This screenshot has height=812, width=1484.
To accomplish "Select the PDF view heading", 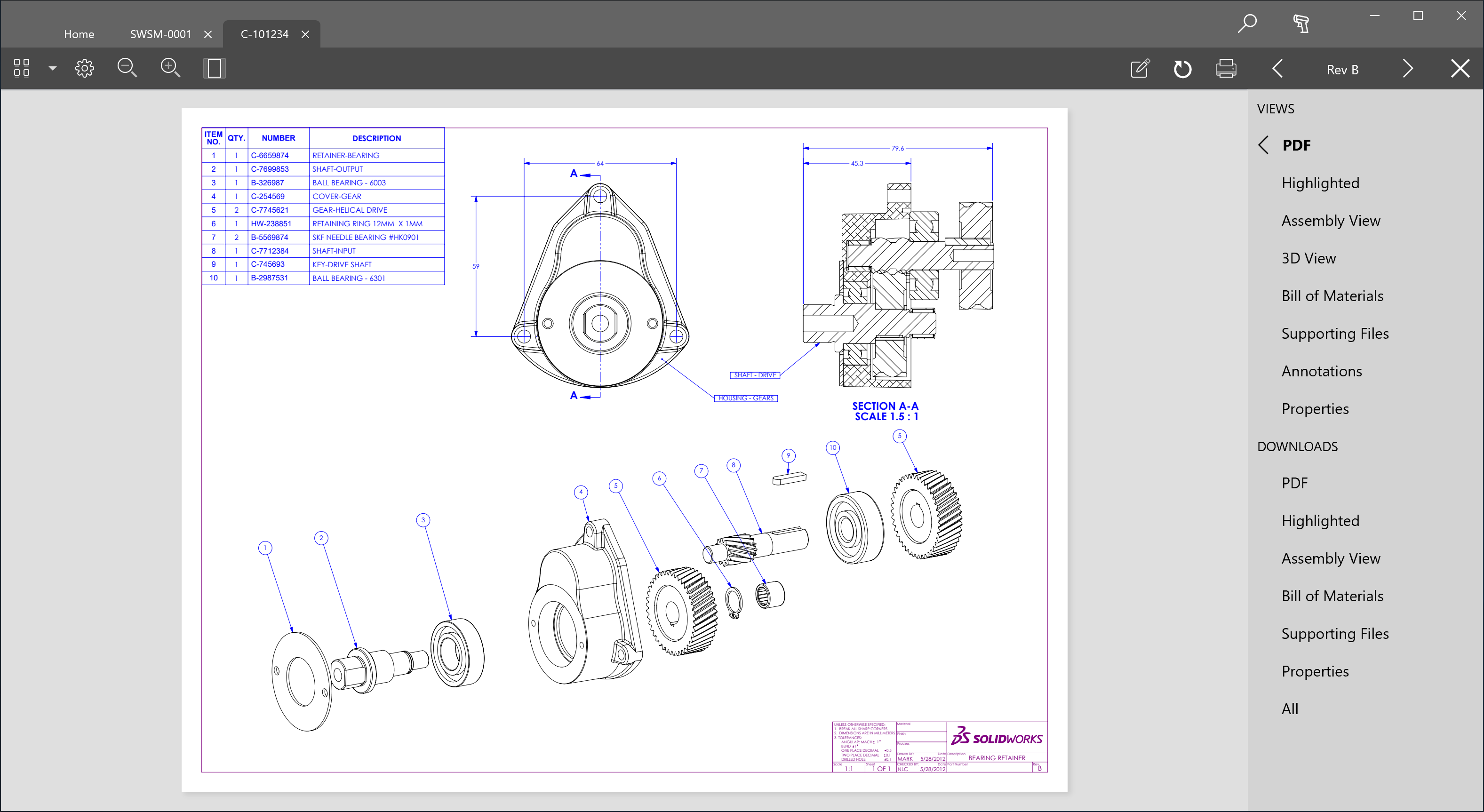I will tap(1296, 145).
